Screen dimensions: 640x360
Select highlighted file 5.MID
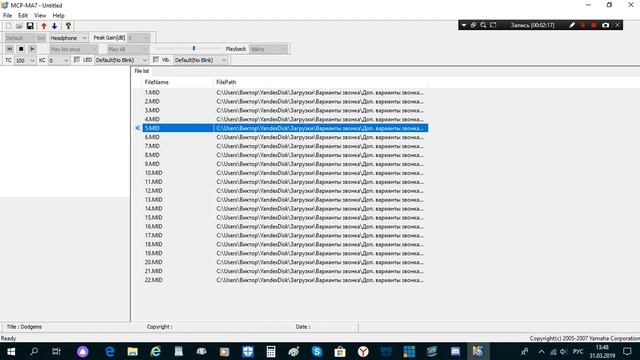(x=285, y=128)
